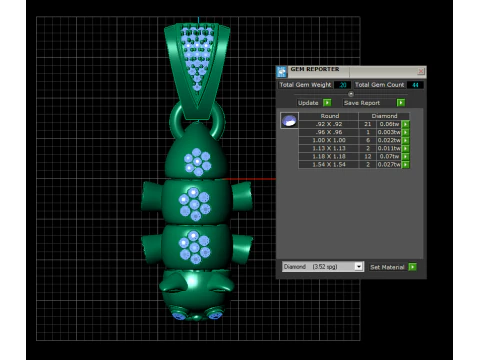Click green arrow for 1.13 X 1.13 row
The width and height of the screenshot is (480, 360).
click(x=406, y=148)
